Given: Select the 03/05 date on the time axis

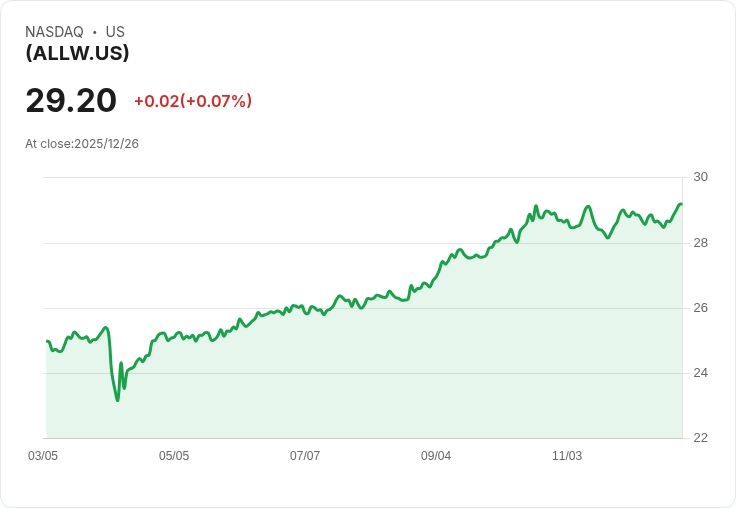Looking at the screenshot, I should [x=43, y=456].
